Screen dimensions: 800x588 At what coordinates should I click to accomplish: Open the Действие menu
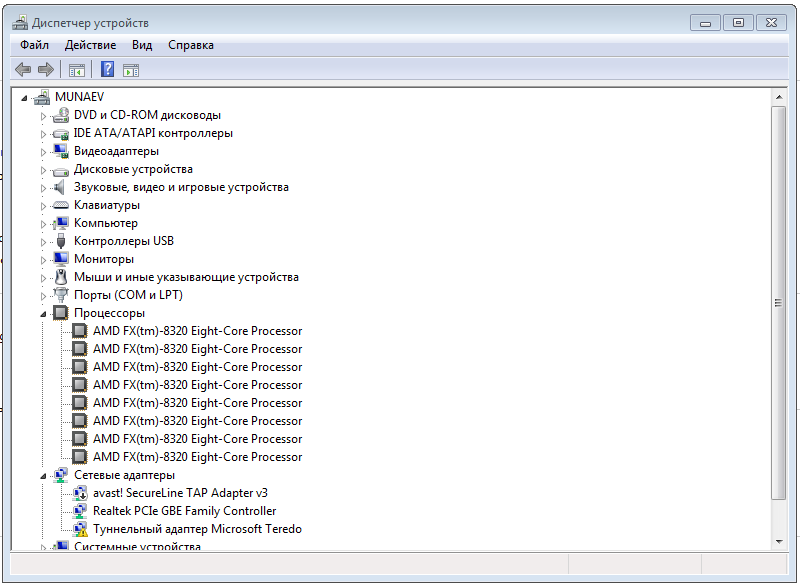pyautogui.click(x=90, y=45)
